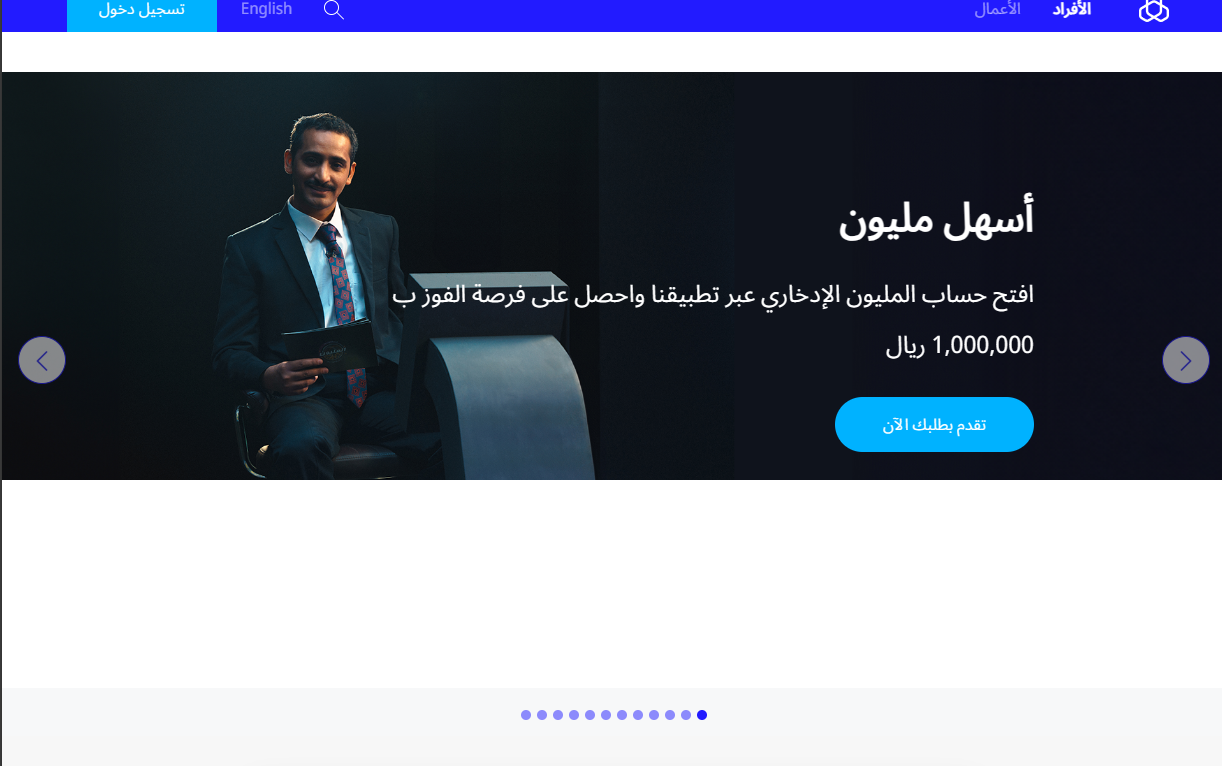Select the tenth carousel dot from the left

(x=670, y=715)
